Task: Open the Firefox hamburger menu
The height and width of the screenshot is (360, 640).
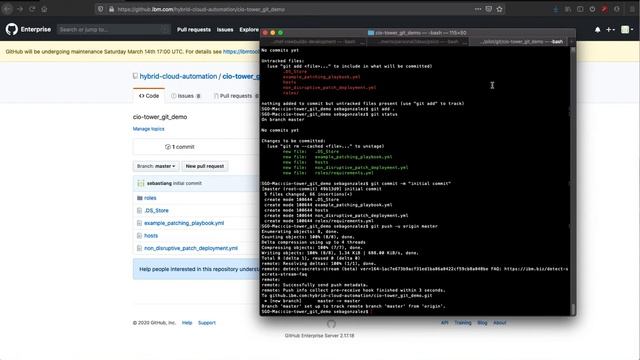Action: pos(632,9)
